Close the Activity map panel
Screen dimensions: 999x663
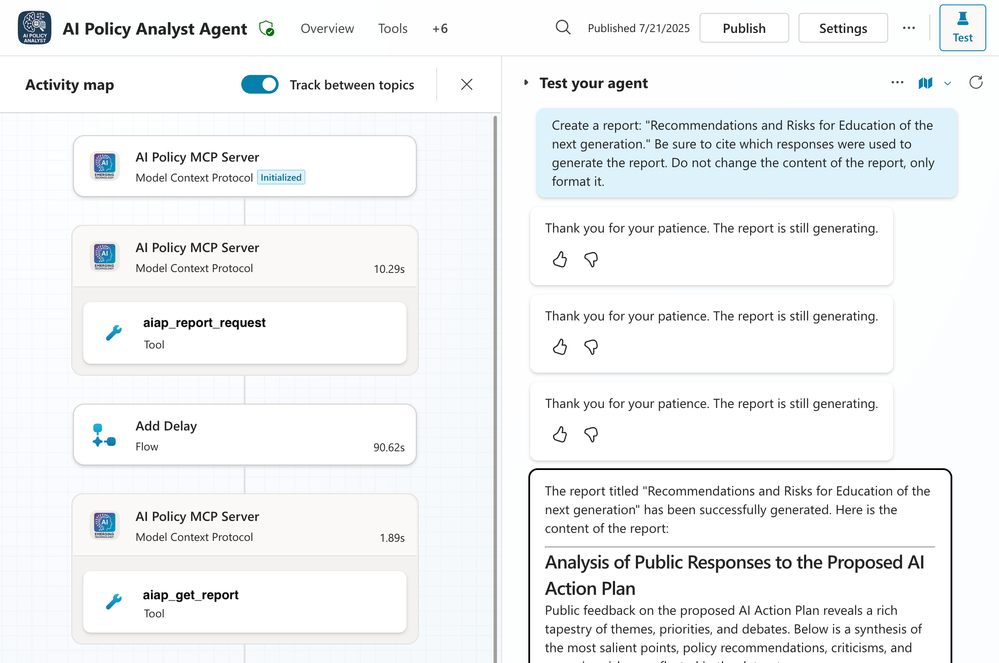click(x=466, y=84)
